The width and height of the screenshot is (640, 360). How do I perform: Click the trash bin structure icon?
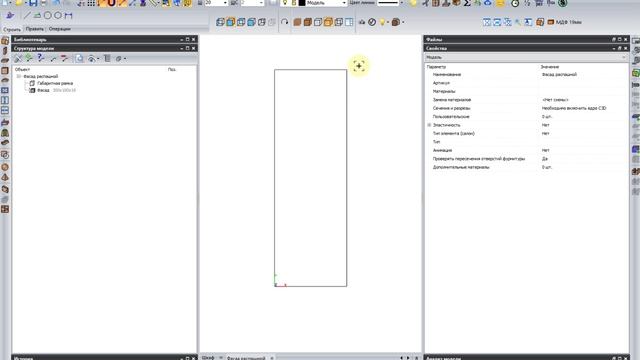[x=107, y=58]
